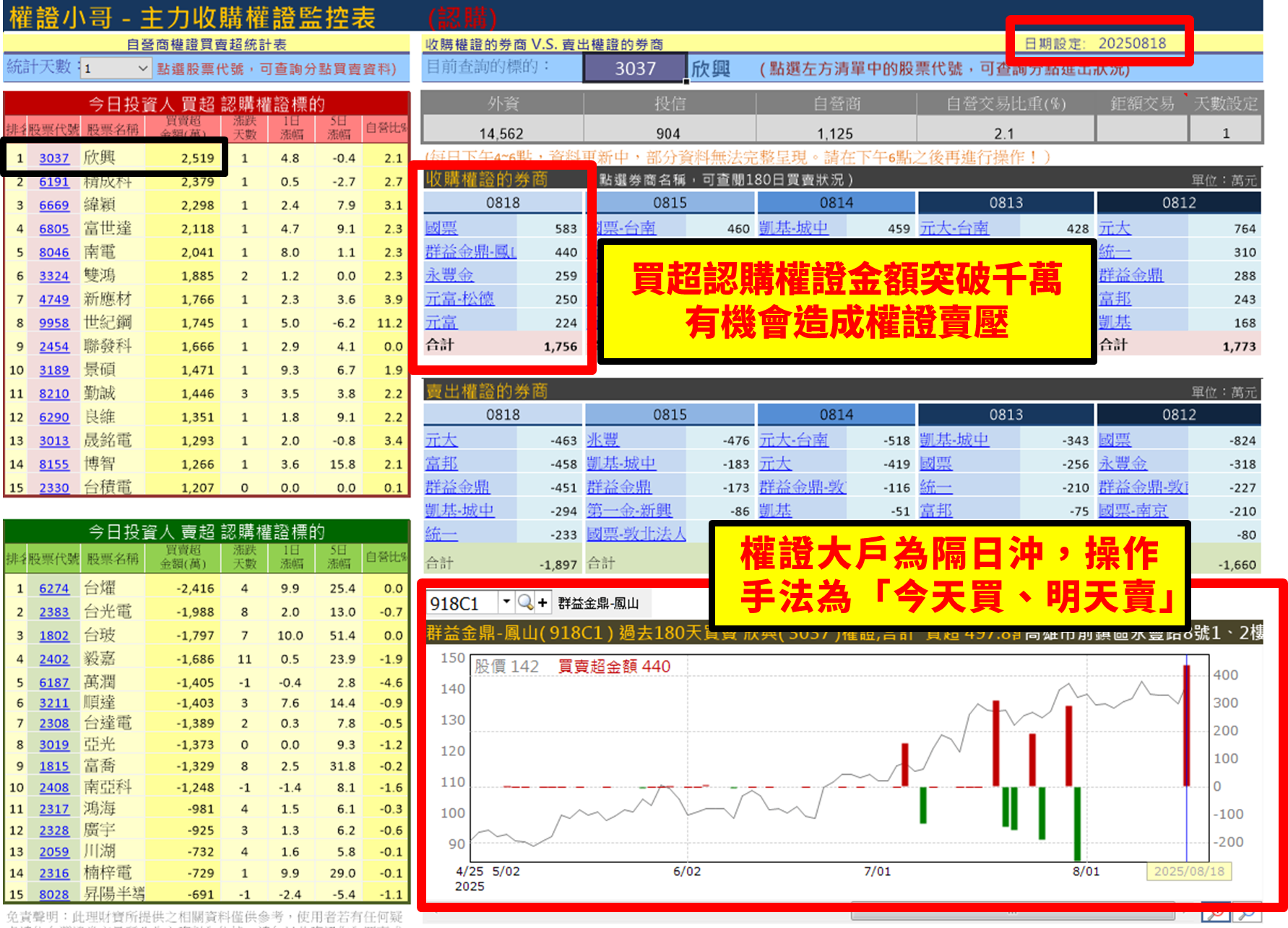Open stock code 3013 晟銘電 link
The width and height of the screenshot is (1288, 928).
[54, 441]
